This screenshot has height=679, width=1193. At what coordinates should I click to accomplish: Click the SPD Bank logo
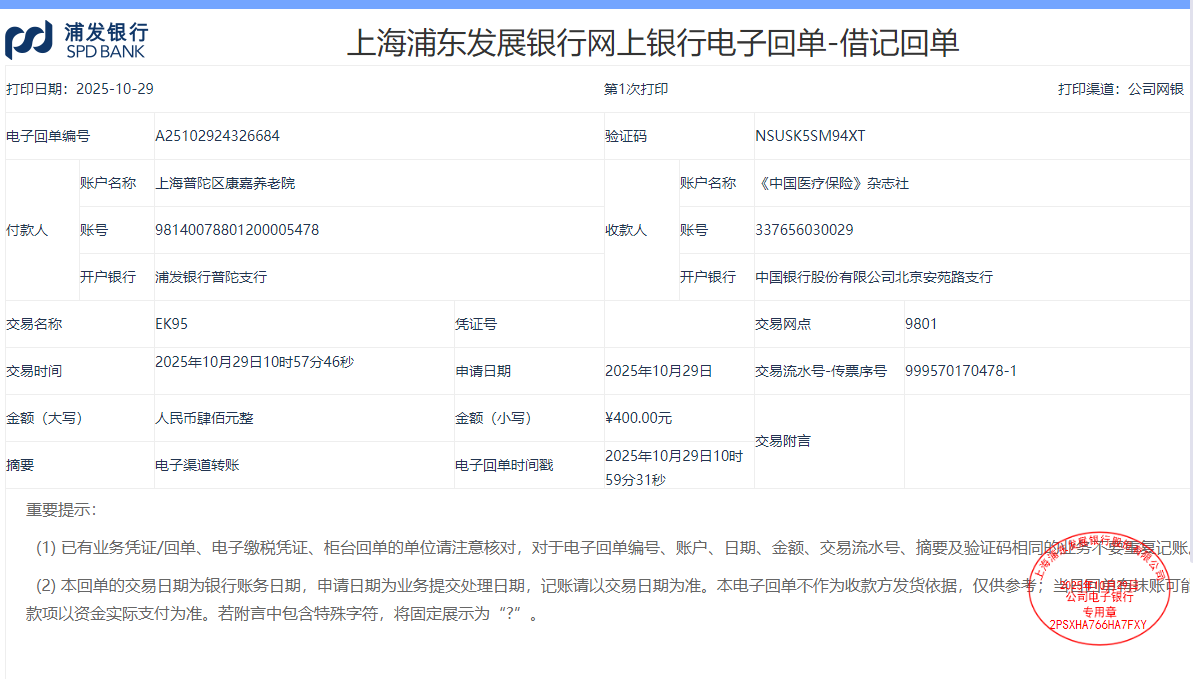[76, 40]
